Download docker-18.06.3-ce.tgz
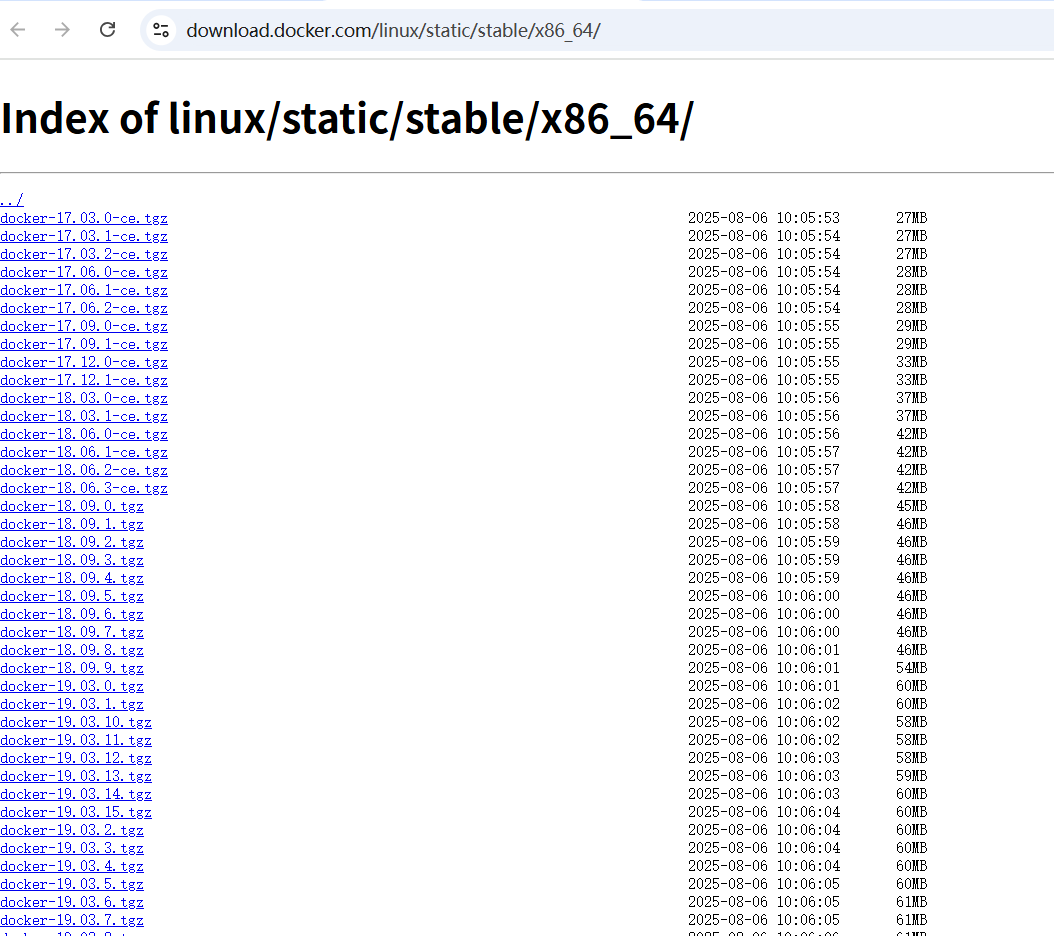Viewport: 1054px width, 936px height. [x=84, y=488]
